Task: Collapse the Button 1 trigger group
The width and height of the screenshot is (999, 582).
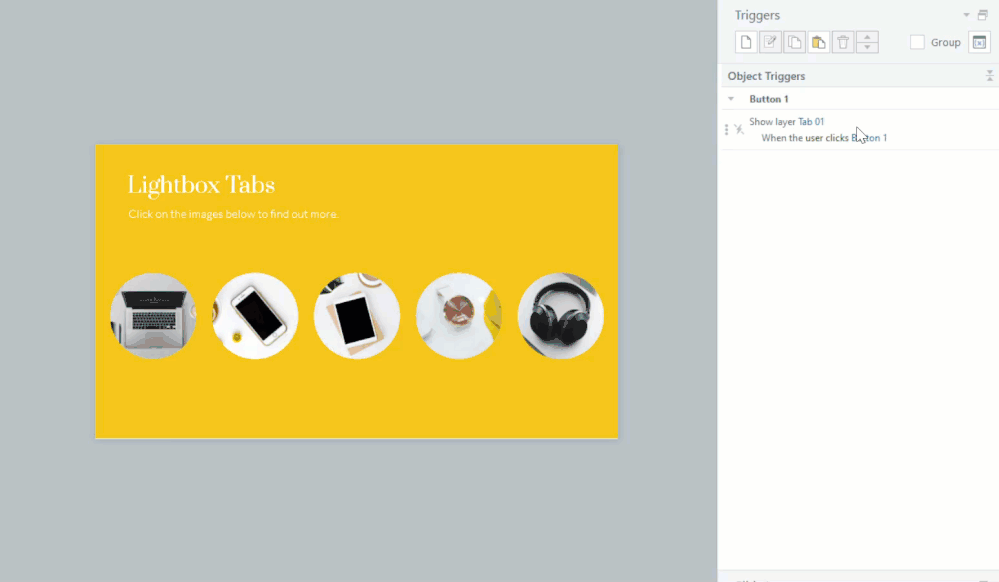Action: (731, 99)
